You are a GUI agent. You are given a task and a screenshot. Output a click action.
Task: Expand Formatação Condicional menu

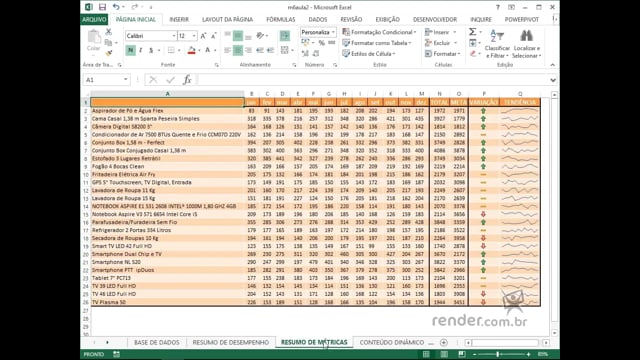[379, 32]
